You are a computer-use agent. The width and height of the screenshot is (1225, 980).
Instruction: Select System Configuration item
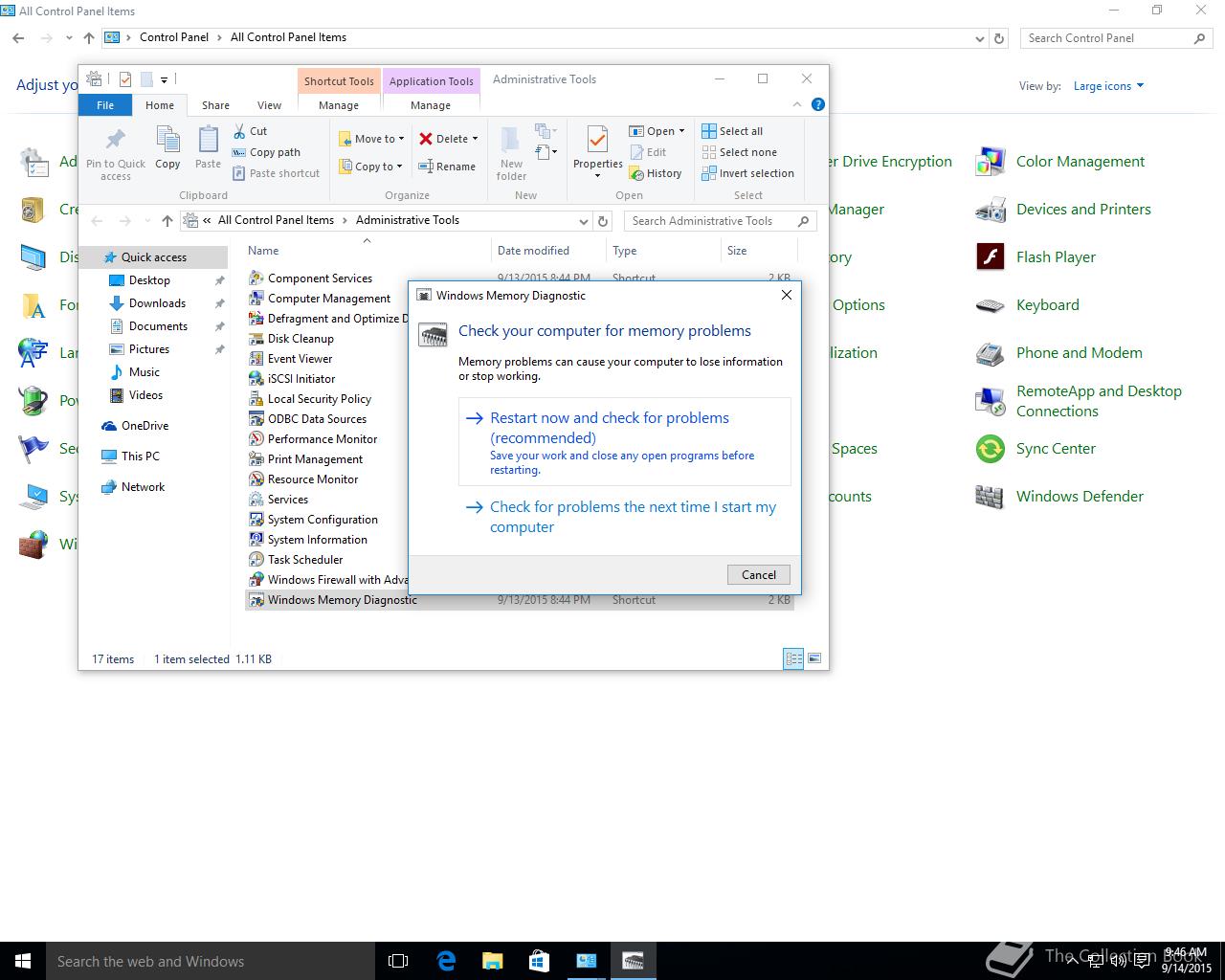click(x=323, y=520)
